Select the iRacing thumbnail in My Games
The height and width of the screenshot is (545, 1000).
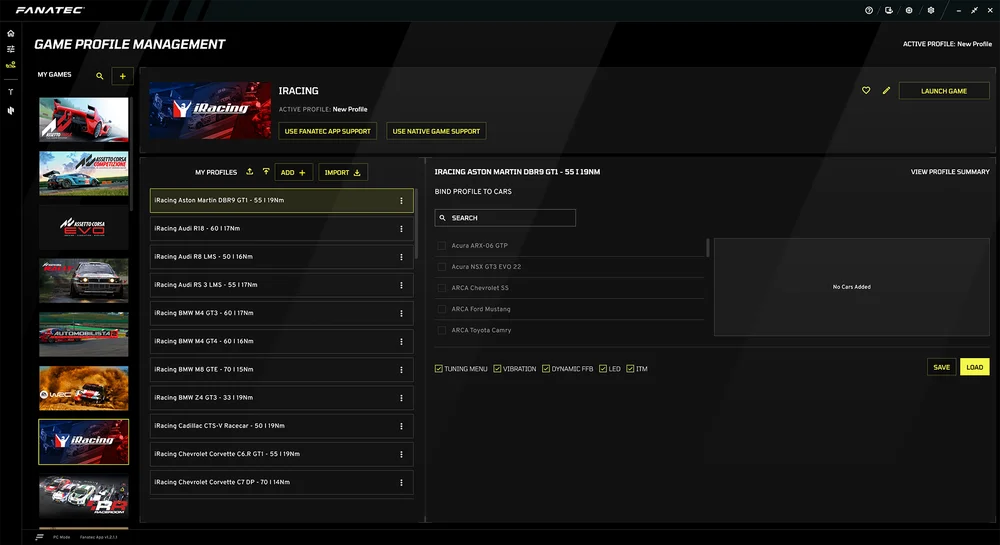(84, 442)
